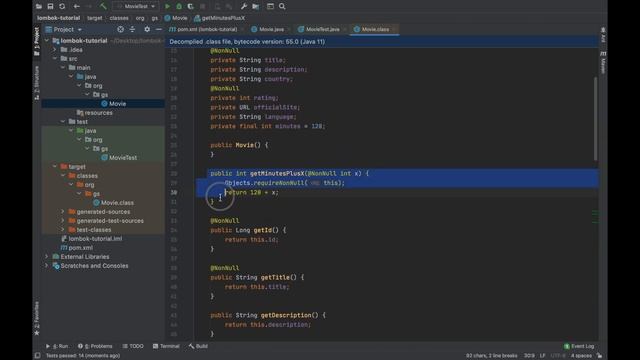Expand generated-sources folder

63,211
